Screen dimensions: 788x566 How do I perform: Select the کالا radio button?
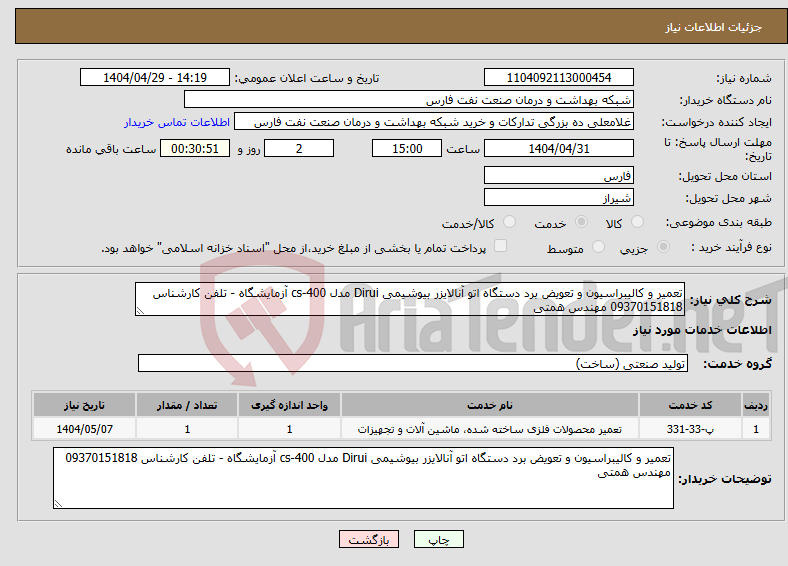pos(637,222)
